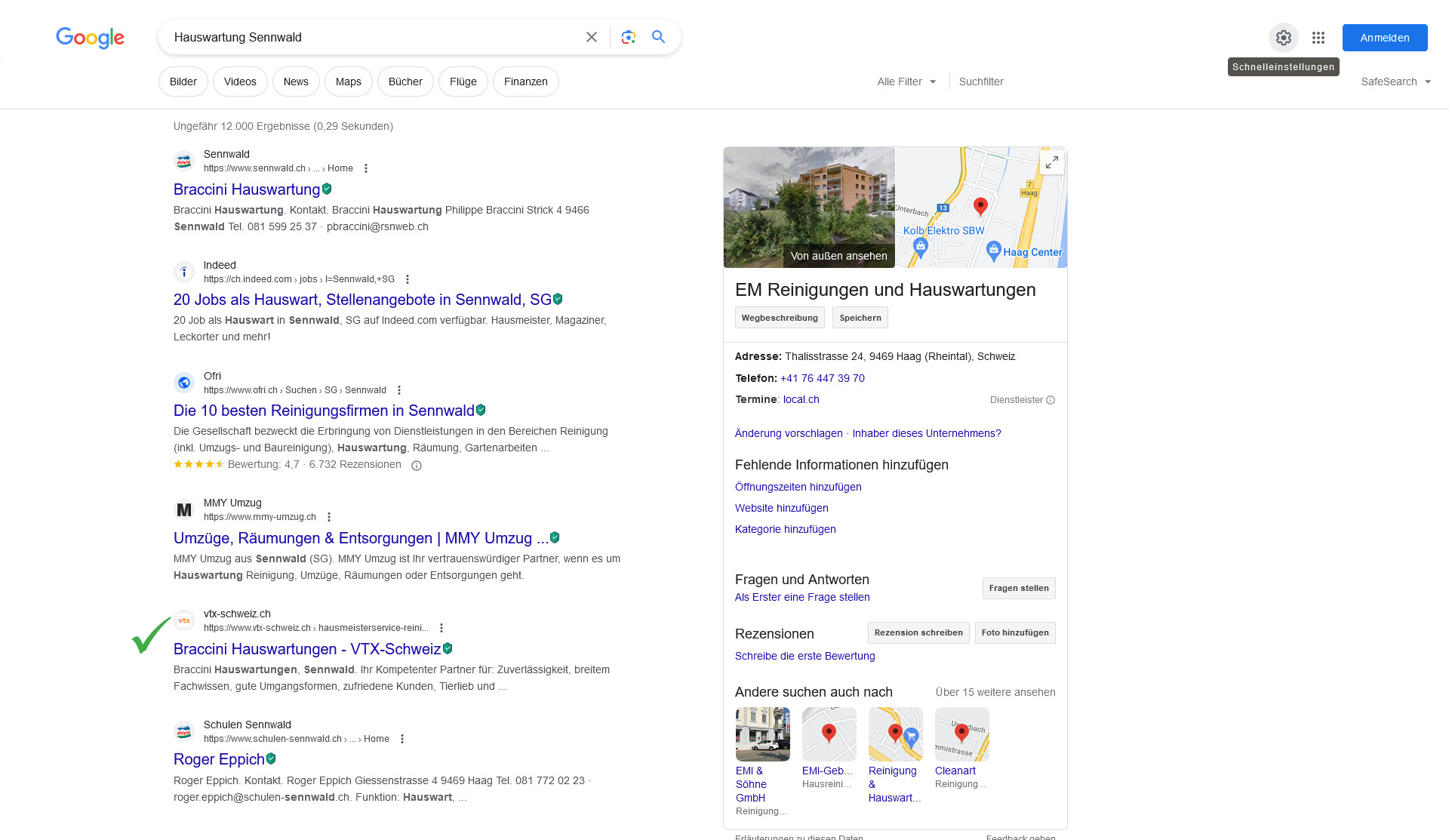Viewport: 1449px width, 840px height.
Task: Click the magnifier search icon
Action: [x=659, y=37]
